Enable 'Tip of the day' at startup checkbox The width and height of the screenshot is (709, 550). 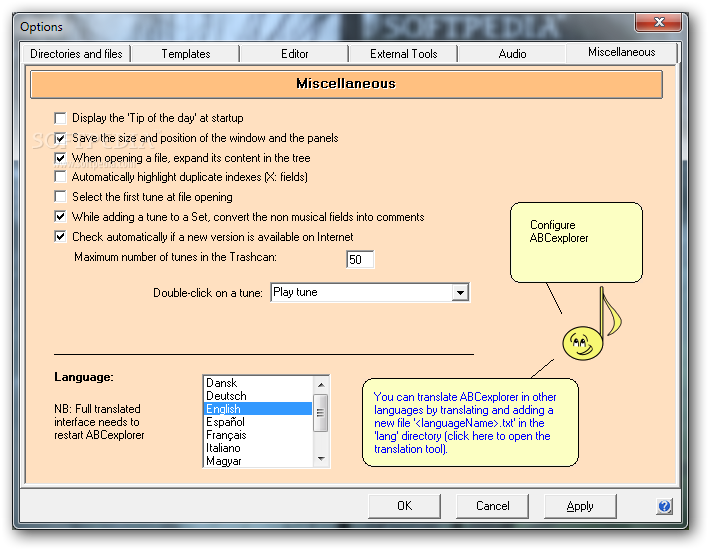coord(60,118)
